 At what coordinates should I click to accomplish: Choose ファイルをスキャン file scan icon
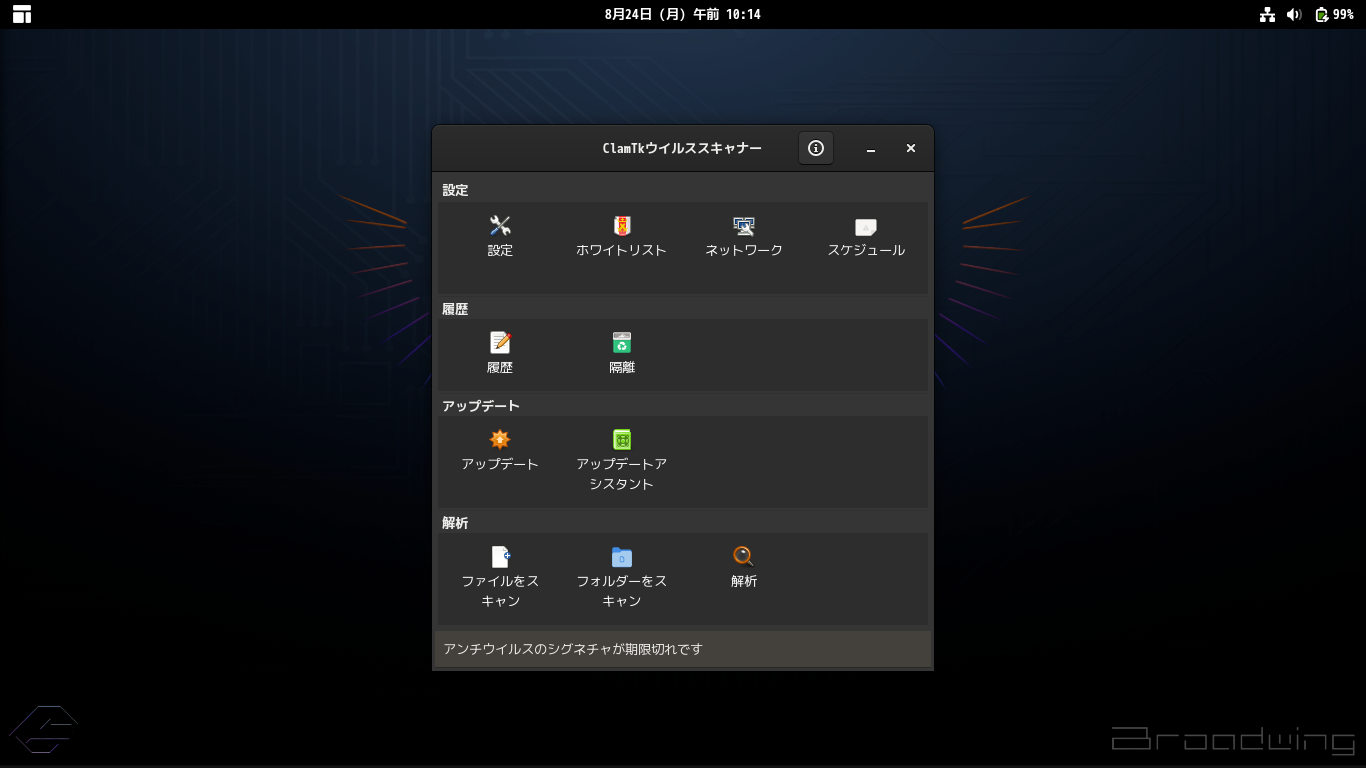point(500,557)
